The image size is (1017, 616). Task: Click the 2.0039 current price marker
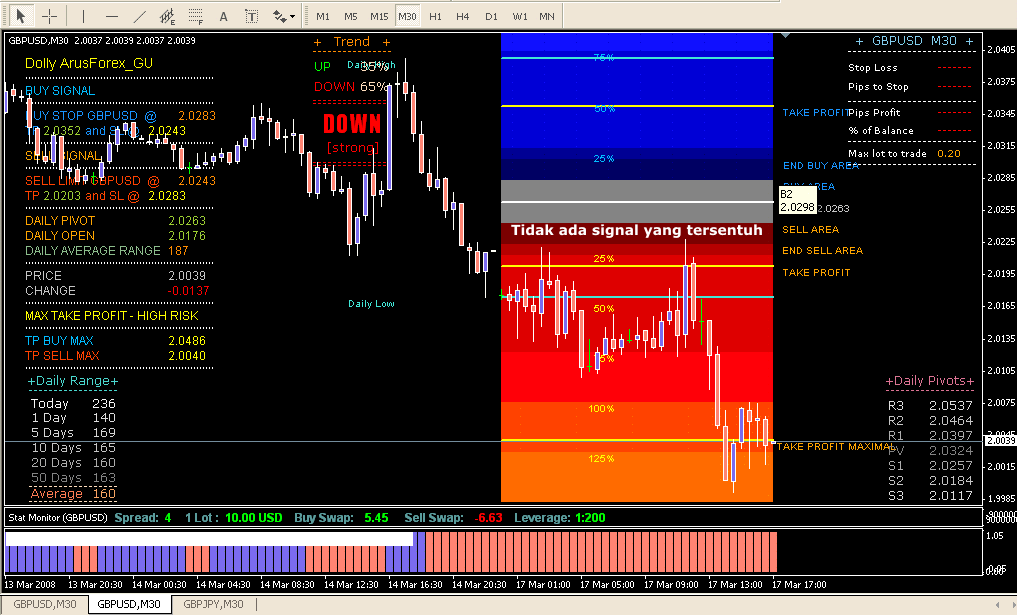(x=1000, y=440)
